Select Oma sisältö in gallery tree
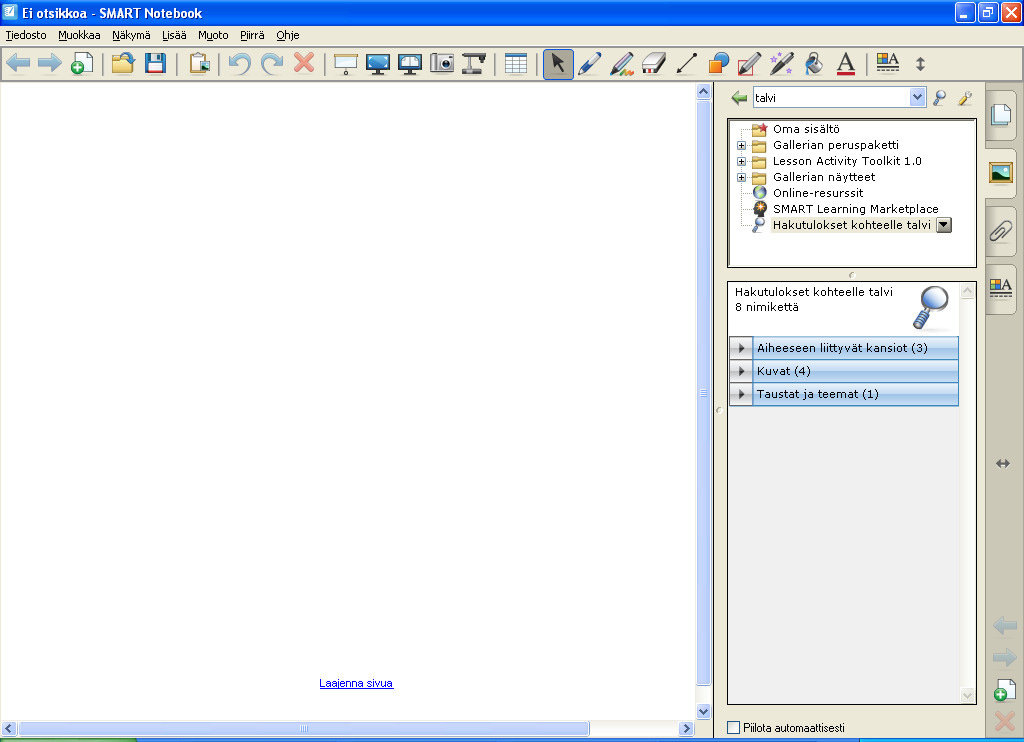Viewport: 1024px width, 742px height. (x=806, y=129)
